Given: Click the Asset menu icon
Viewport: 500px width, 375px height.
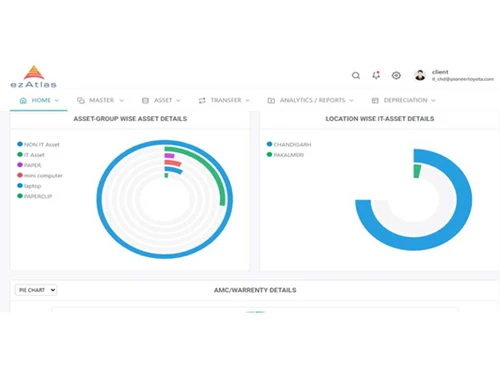Looking at the screenshot, I should point(145,100).
